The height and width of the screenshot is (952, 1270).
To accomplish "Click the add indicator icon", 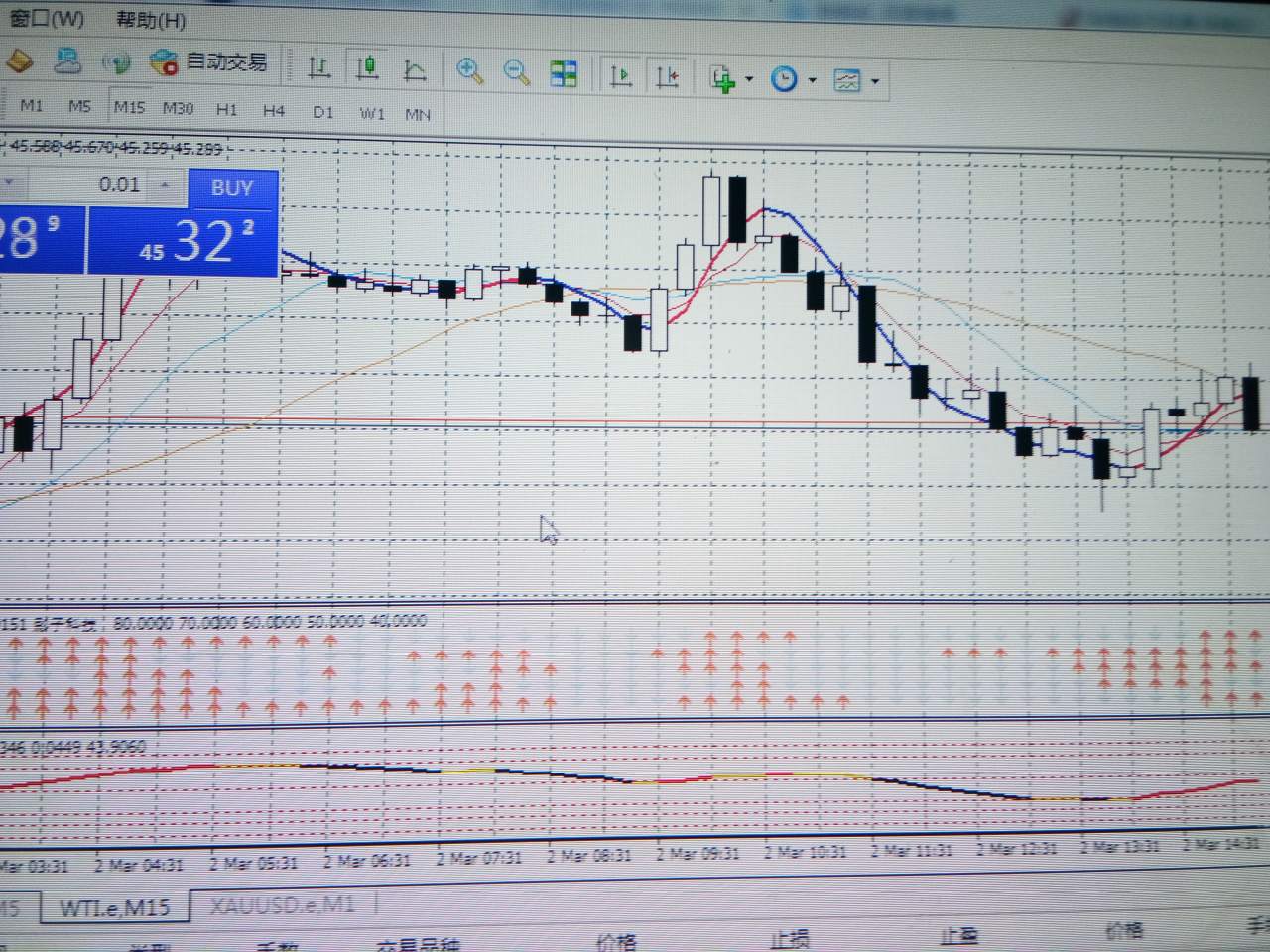I will [723, 79].
